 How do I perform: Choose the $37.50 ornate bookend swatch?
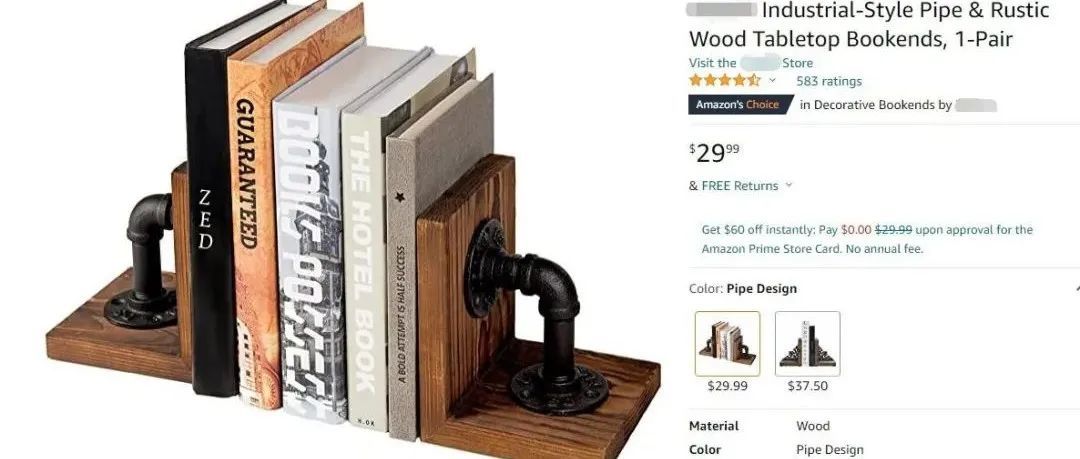coord(807,344)
